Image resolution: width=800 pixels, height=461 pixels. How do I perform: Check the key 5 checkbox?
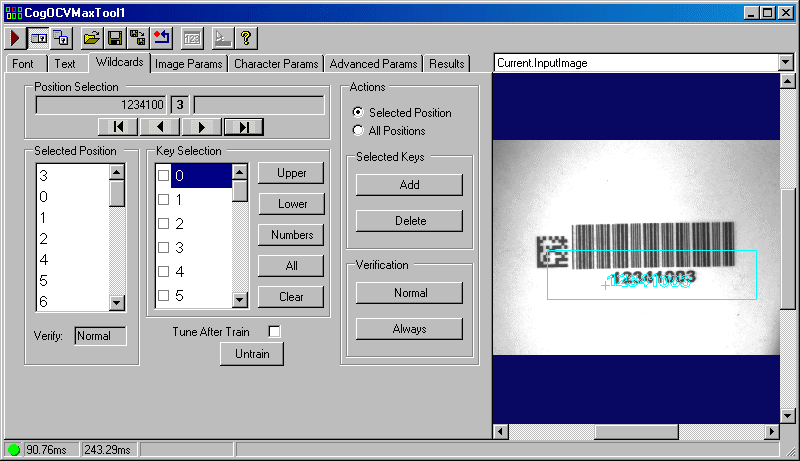[x=163, y=295]
